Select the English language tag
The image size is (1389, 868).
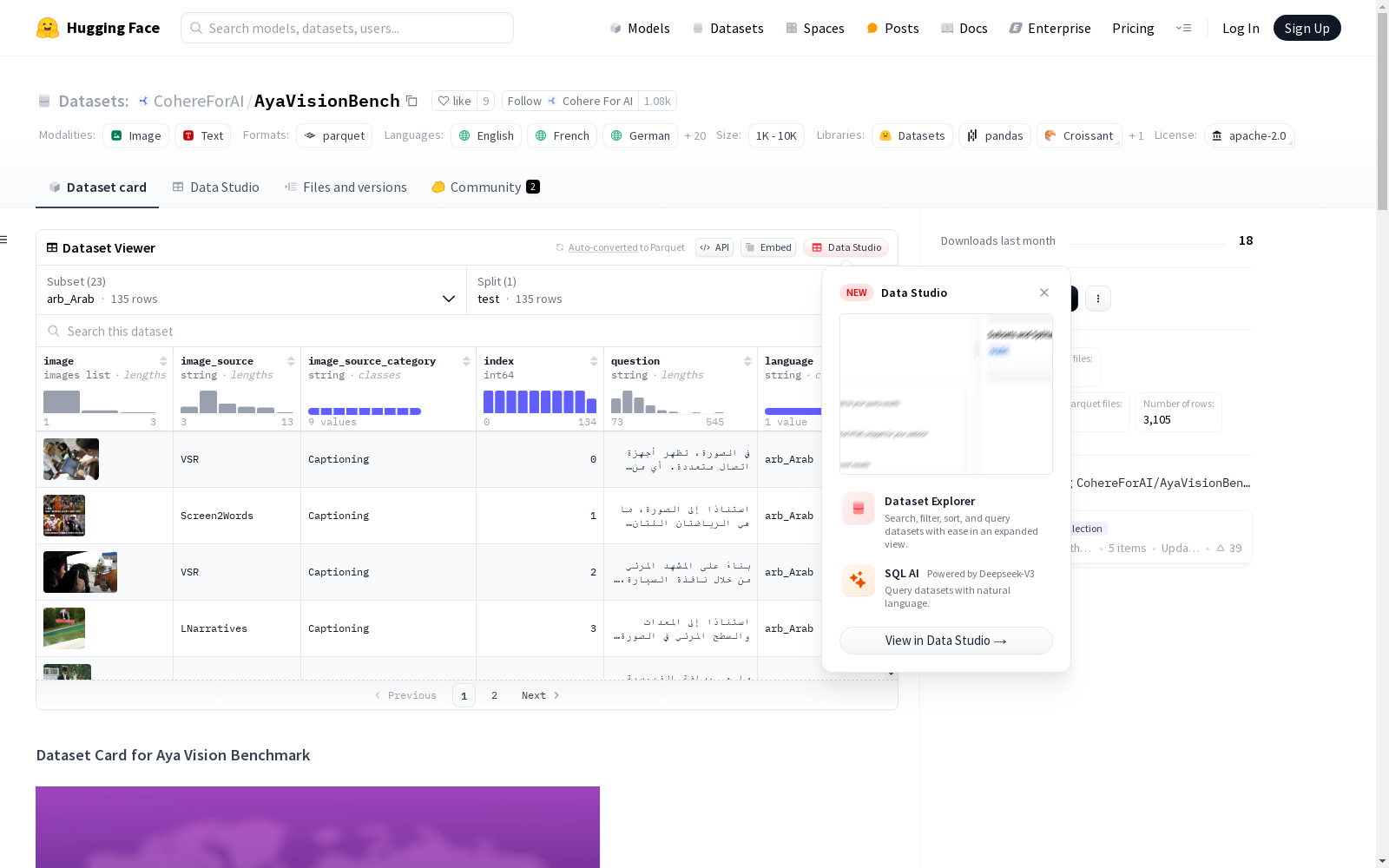(486, 135)
